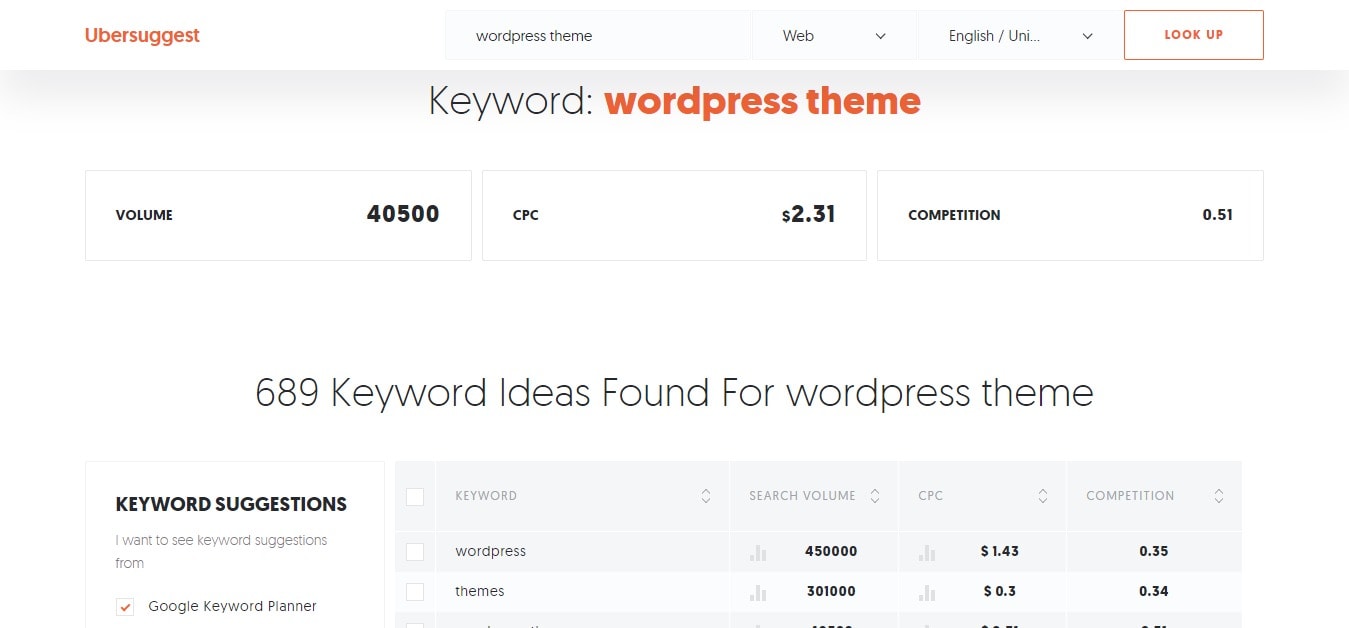The width and height of the screenshot is (1349, 628).
Task: Click the 0.34 competition value
Action: [1154, 591]
